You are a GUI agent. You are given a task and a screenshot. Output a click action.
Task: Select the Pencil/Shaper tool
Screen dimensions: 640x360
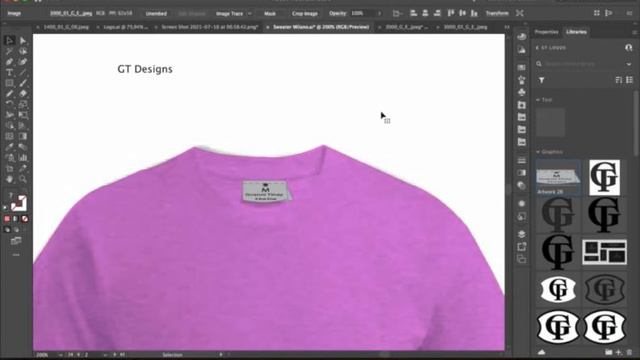(x=9, y=93)
